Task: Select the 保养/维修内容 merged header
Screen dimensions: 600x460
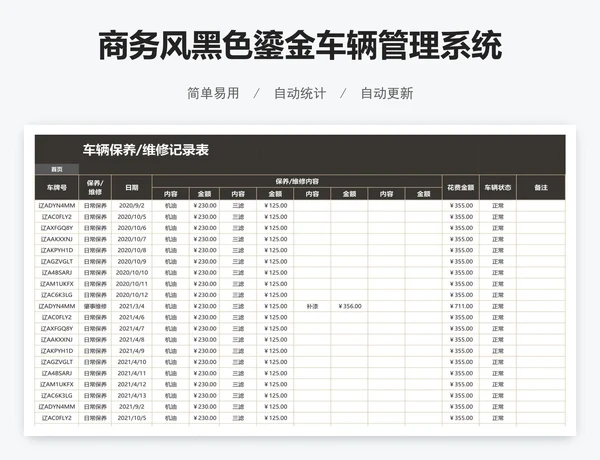Action: point(297,181)
